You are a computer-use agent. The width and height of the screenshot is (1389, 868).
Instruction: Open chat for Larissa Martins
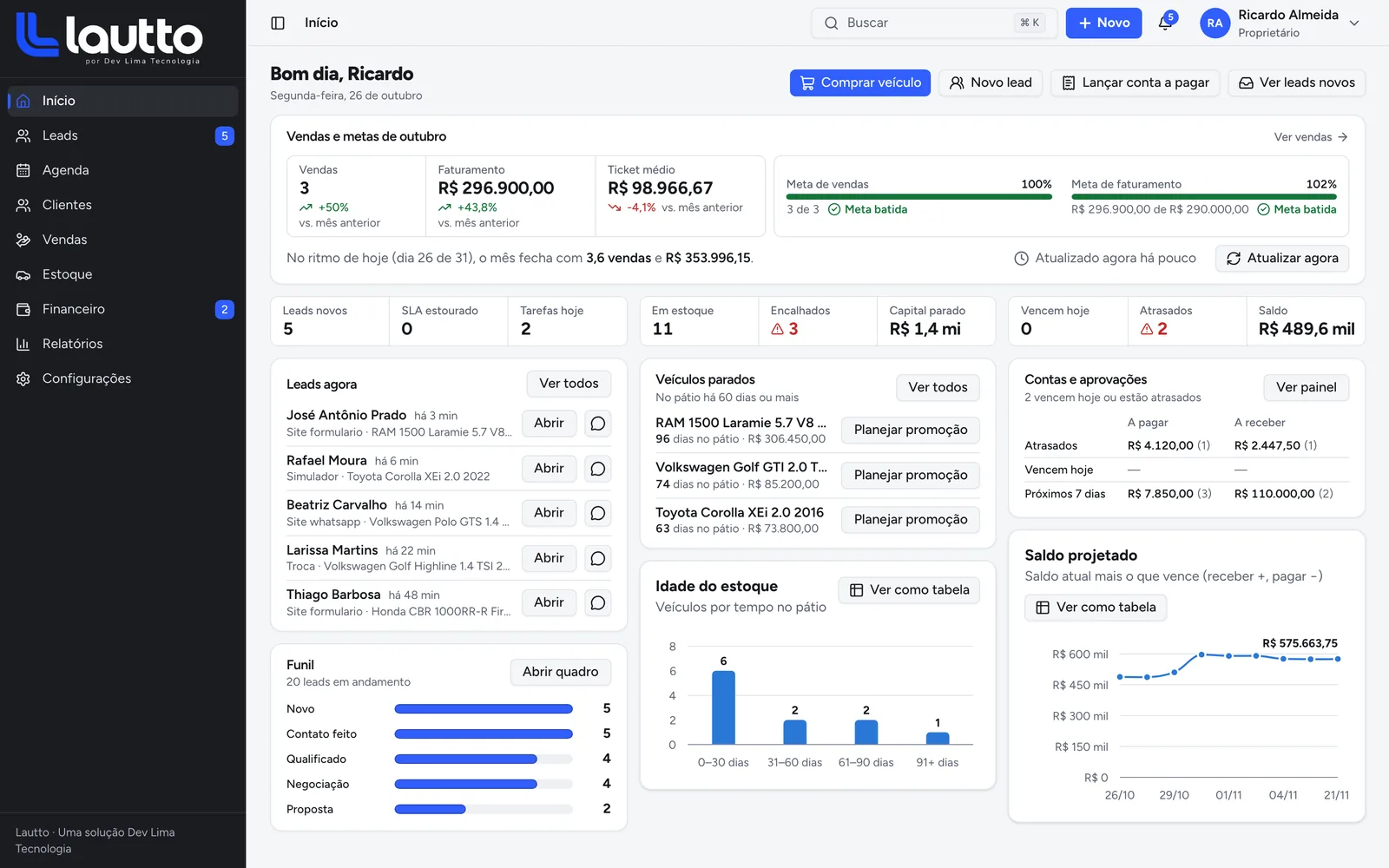coord(597,558)
